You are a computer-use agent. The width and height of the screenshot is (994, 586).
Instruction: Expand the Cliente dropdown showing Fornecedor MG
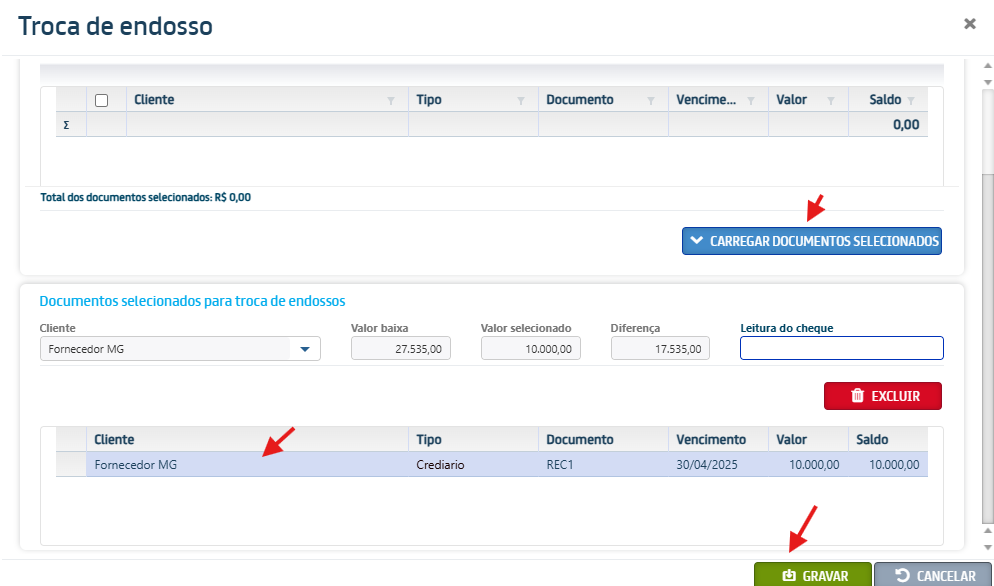tap(305, 349)
